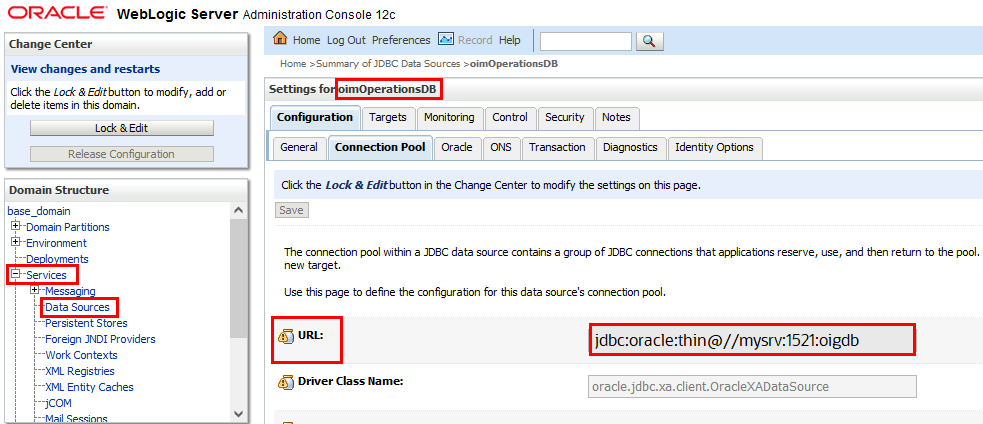Select Deployments in the tree

tap(57, 259)
